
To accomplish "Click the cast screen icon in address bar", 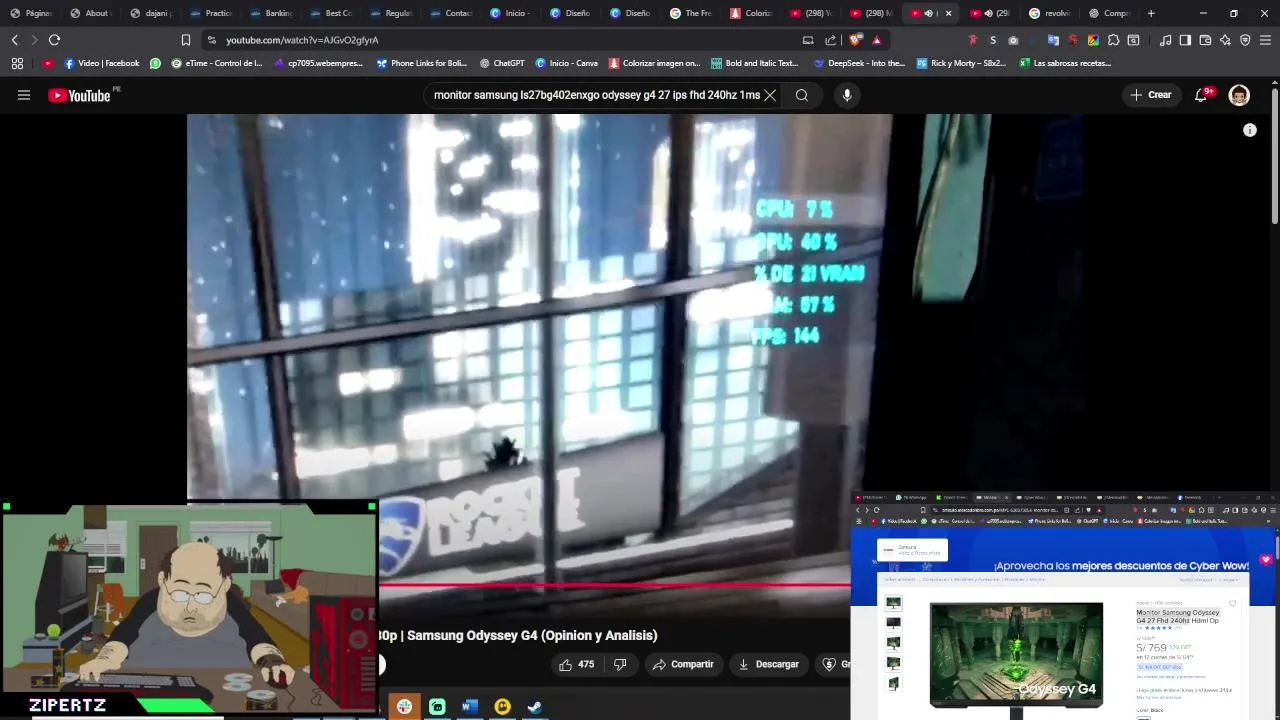I will (808, 40).
